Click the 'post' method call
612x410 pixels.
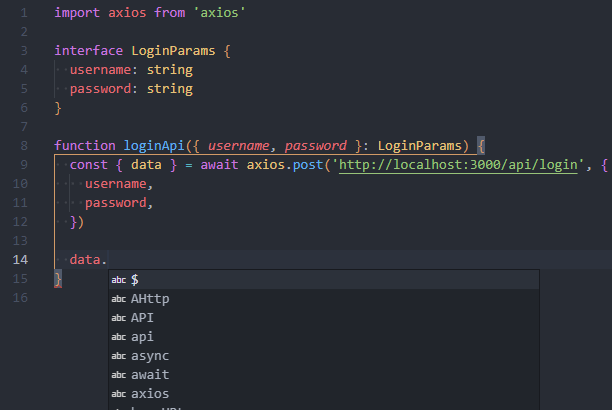click(308, 165)
